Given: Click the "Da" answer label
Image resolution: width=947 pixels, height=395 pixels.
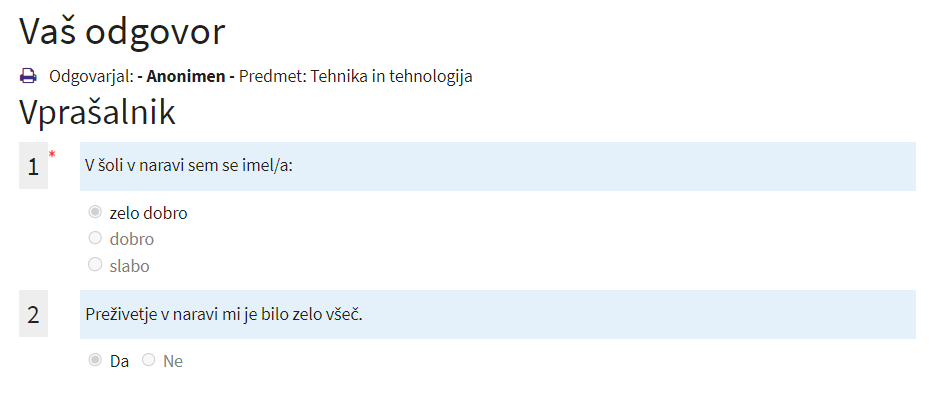Looking at the screenshot, I should [119, 362].
